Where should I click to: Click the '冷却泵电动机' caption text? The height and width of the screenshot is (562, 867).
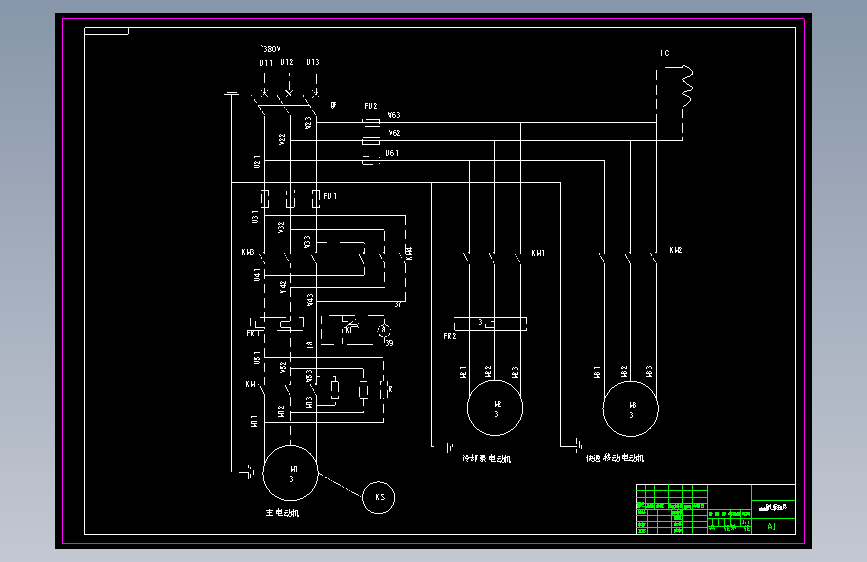point(487,459)
